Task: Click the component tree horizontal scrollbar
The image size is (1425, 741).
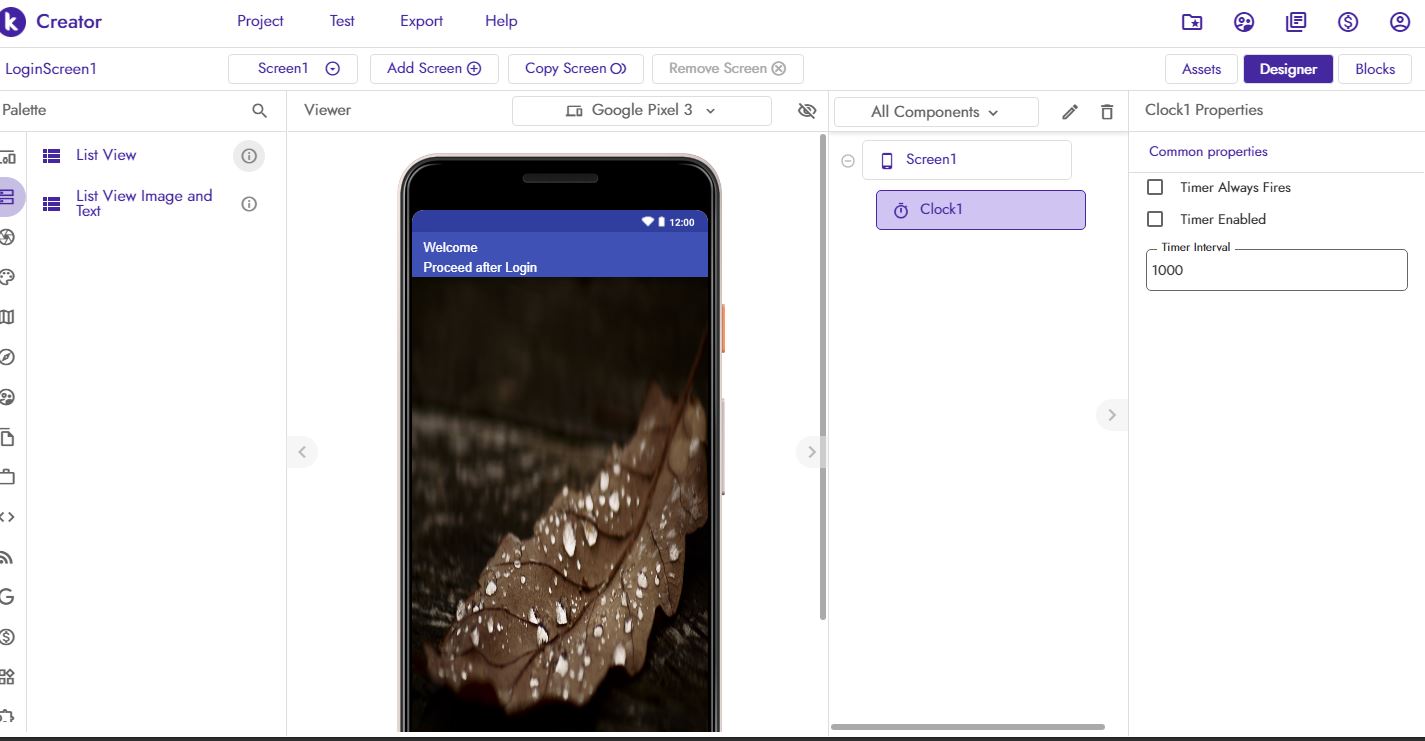Action: [968, 727]
